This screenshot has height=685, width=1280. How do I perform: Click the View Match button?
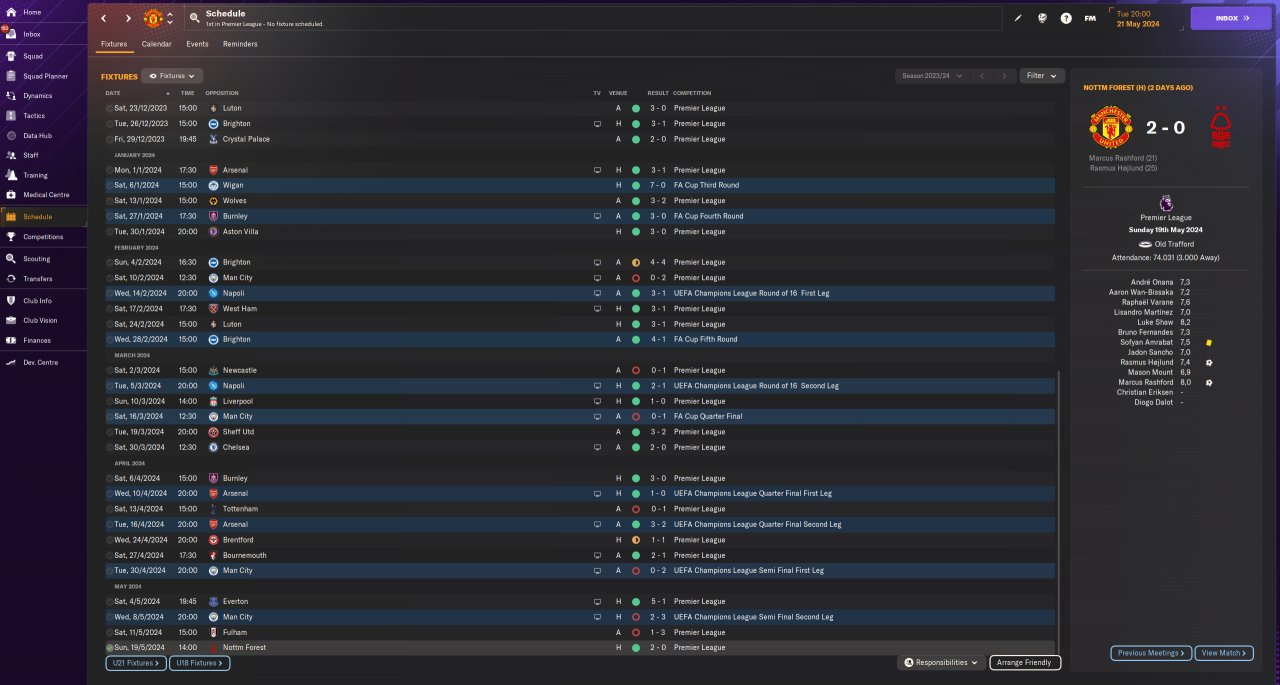(1224, 653)
